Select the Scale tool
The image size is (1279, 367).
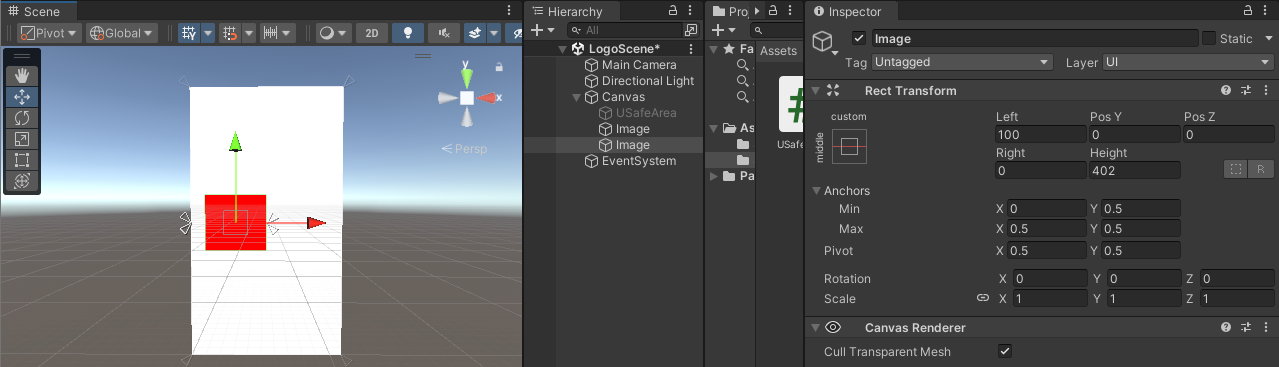(x=22, y=139)
